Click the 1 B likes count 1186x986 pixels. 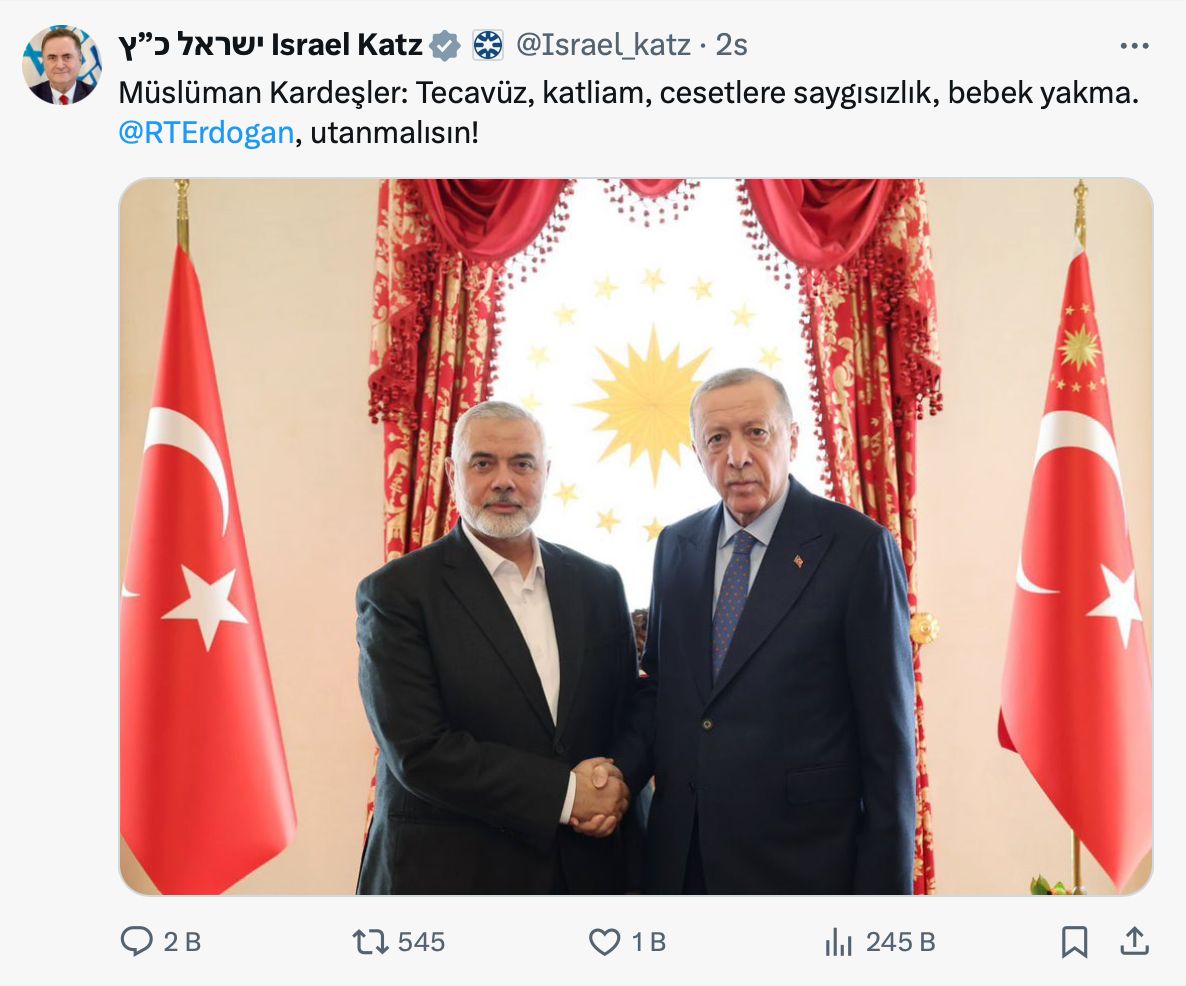point(649,942)
